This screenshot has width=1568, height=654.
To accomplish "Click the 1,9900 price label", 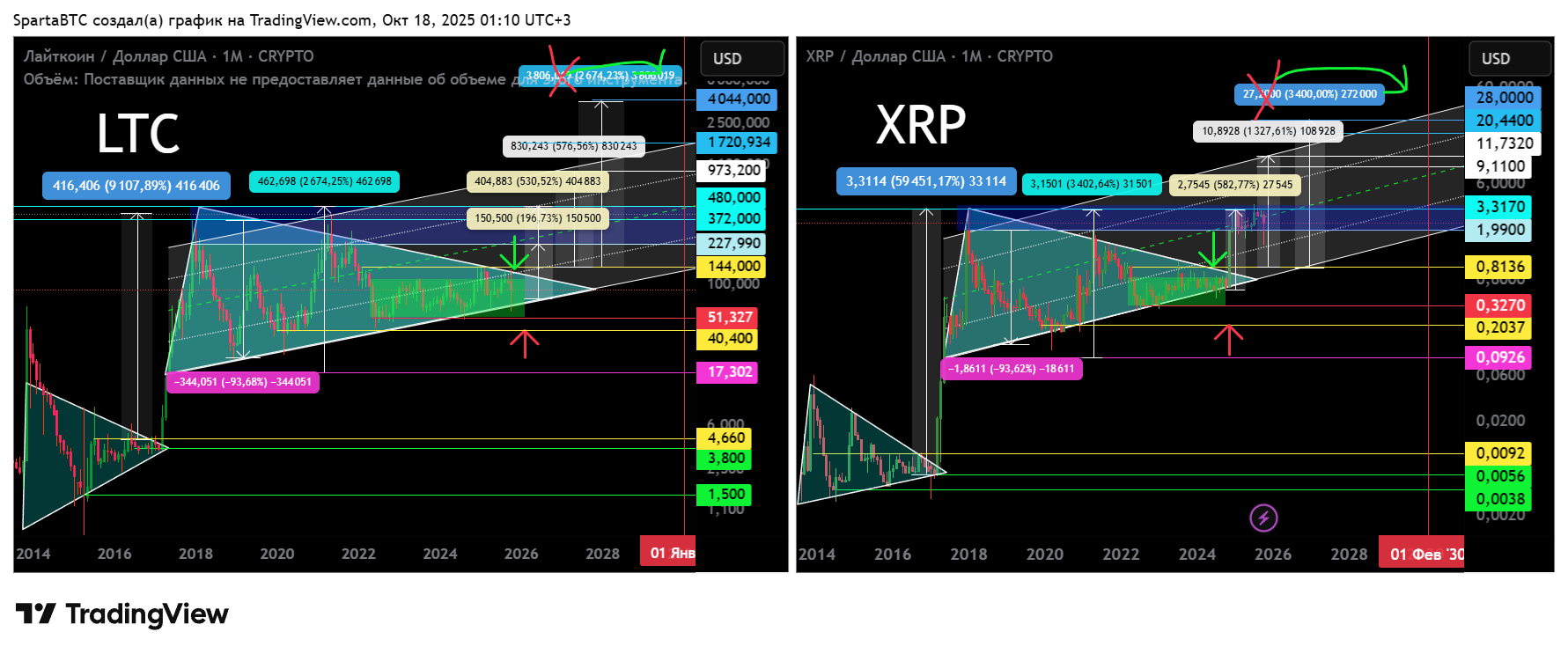I will (1498, 230).
